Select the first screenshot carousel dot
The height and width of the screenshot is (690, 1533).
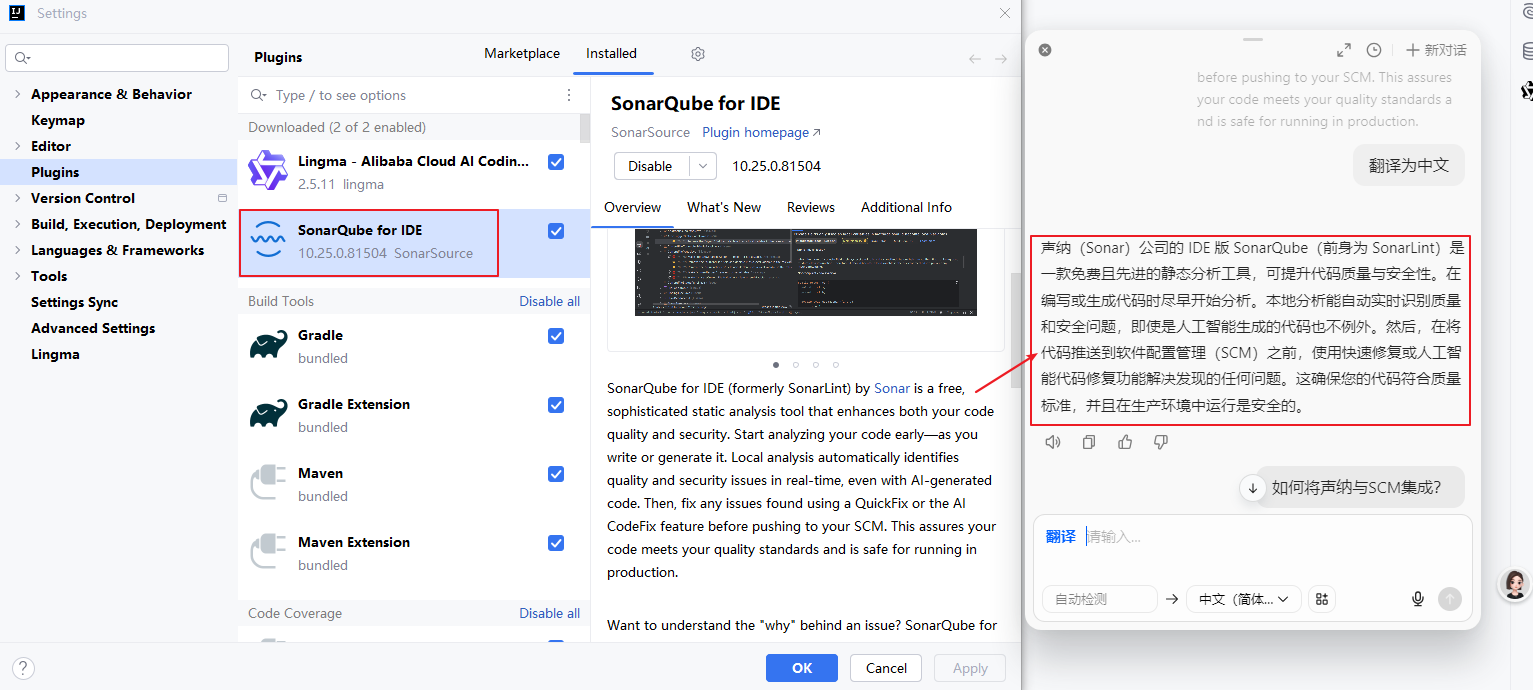(776, 365)
